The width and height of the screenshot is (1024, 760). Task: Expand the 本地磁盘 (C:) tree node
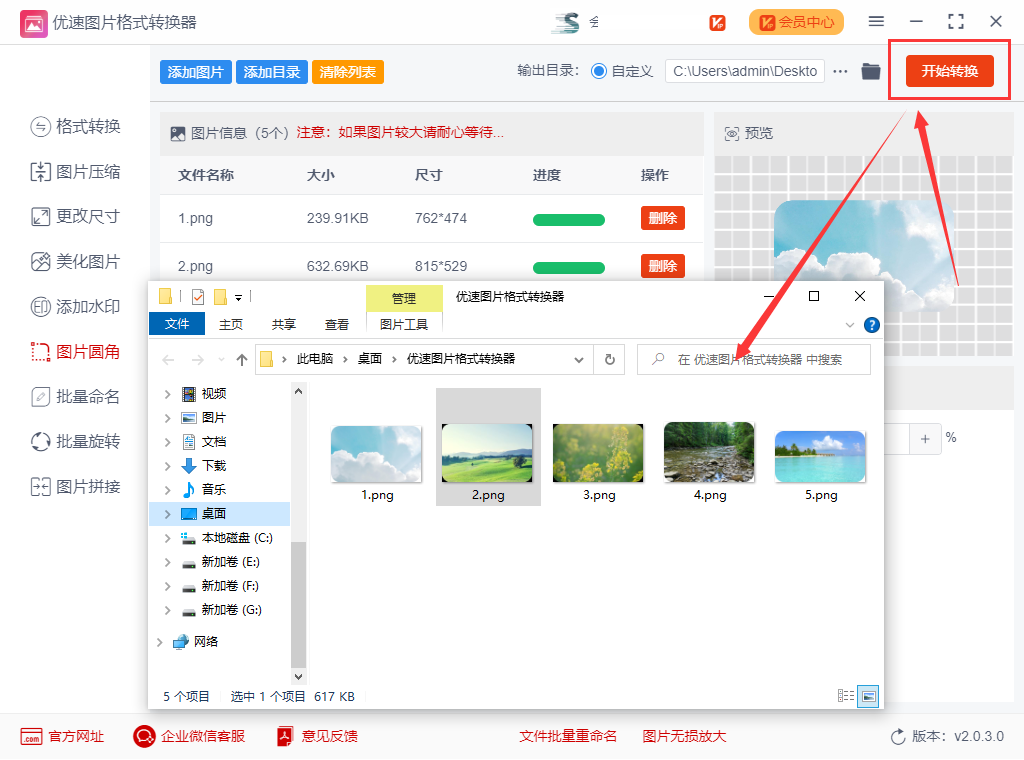tap(168, 538)
